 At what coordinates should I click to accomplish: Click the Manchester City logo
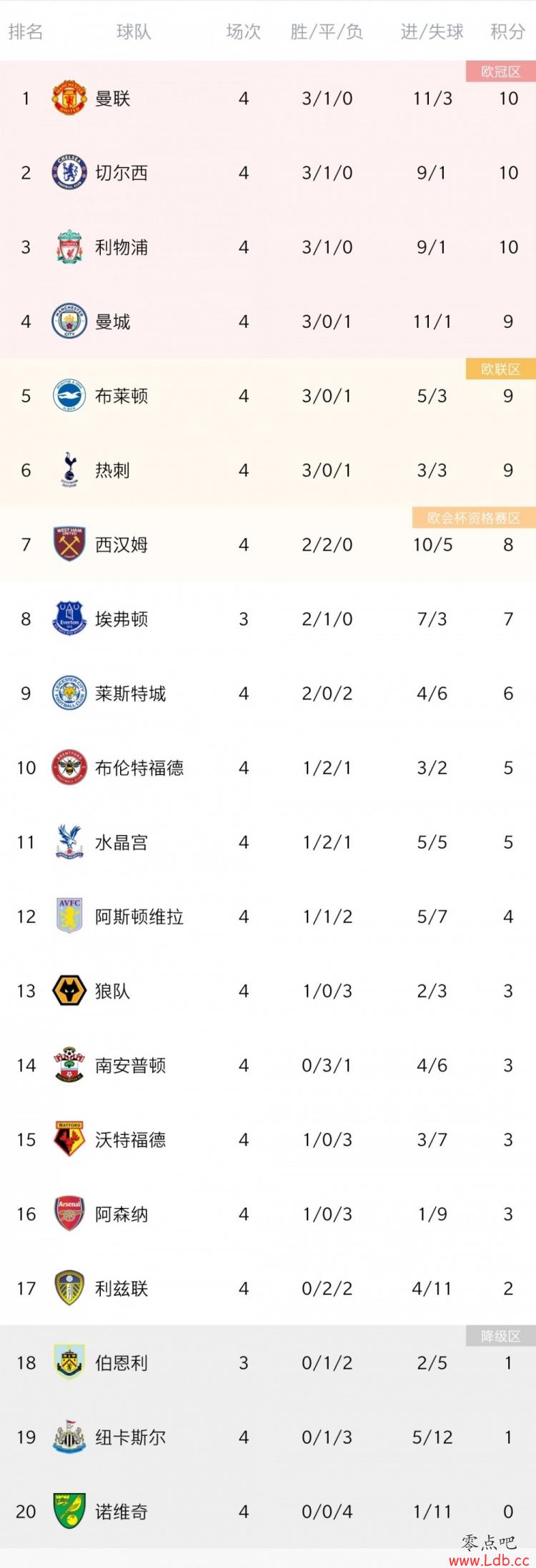[69, 321]
